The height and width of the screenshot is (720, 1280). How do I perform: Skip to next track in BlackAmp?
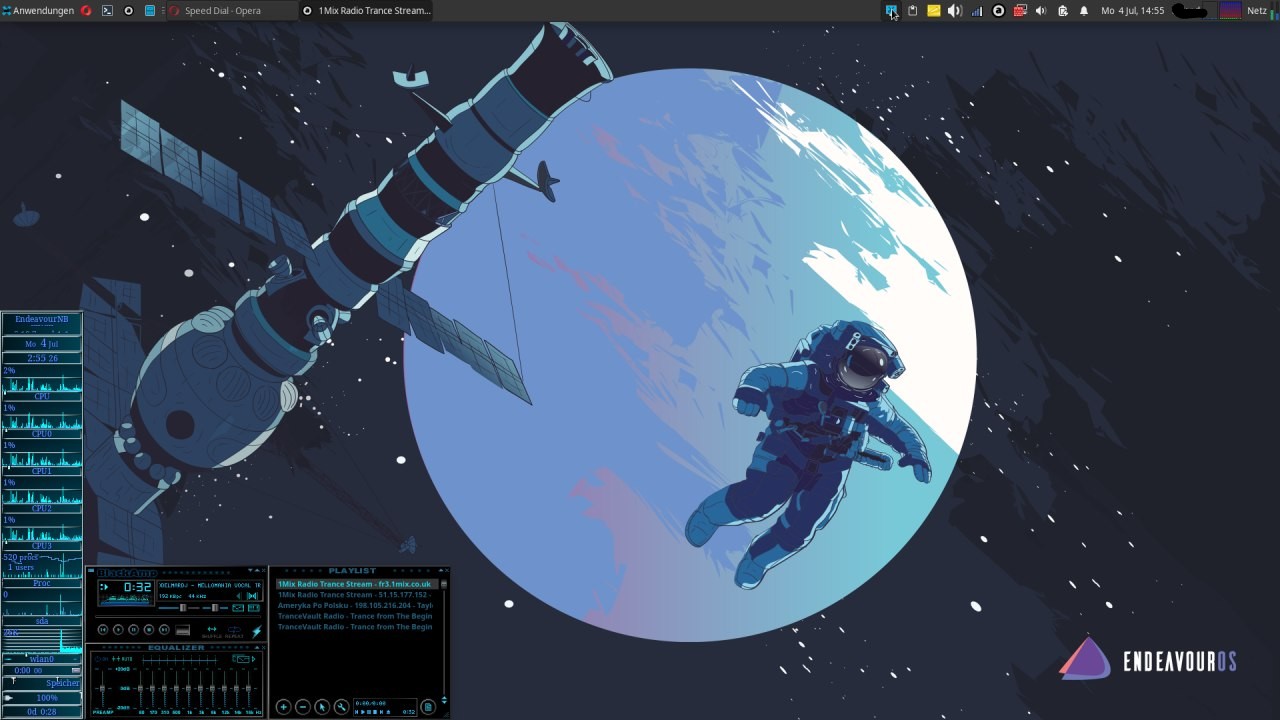coord(164,630)
